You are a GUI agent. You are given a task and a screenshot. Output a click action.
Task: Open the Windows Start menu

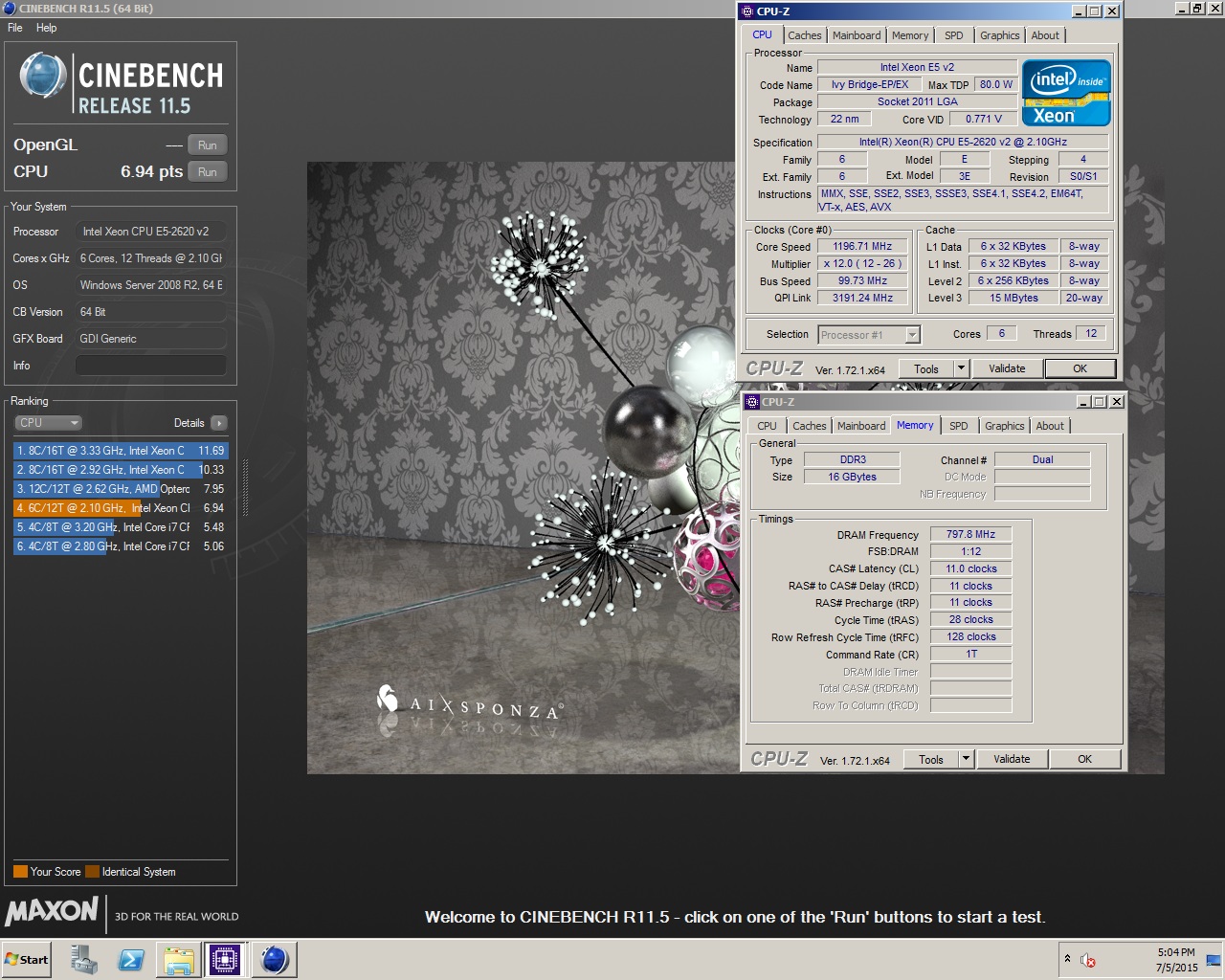pyautogui.click(x=26, y=959)
